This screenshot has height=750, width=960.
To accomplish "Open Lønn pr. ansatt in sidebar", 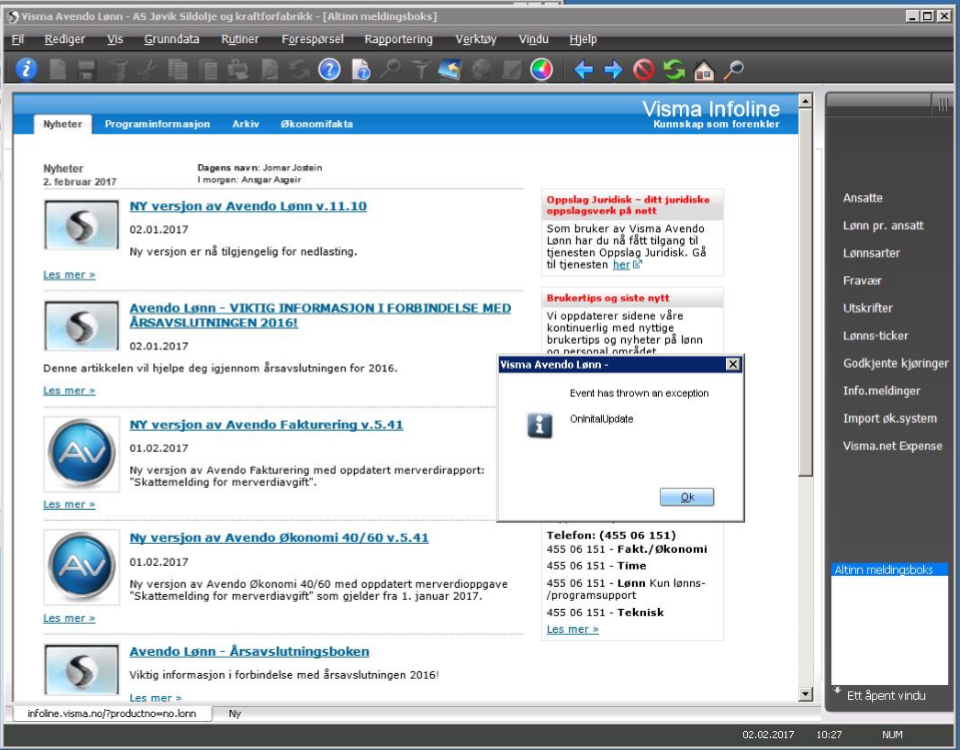I will 883,225.
